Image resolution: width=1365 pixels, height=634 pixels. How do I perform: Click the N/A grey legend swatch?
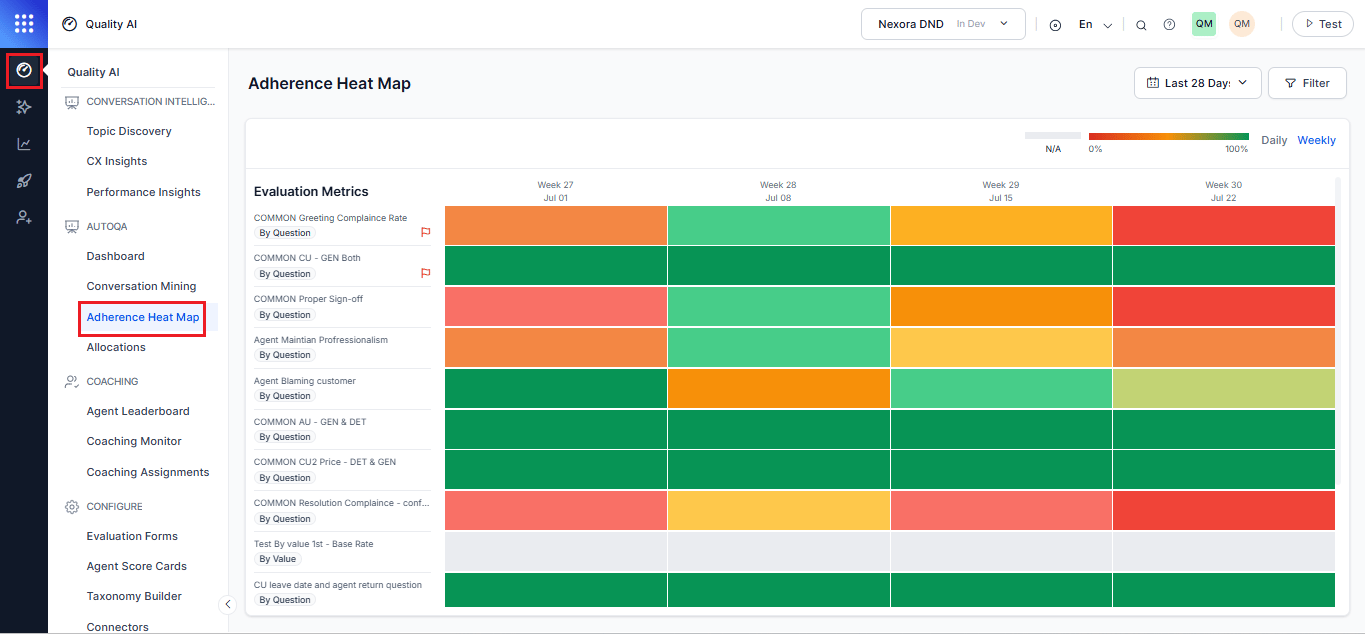click(x=1053, y=136)
